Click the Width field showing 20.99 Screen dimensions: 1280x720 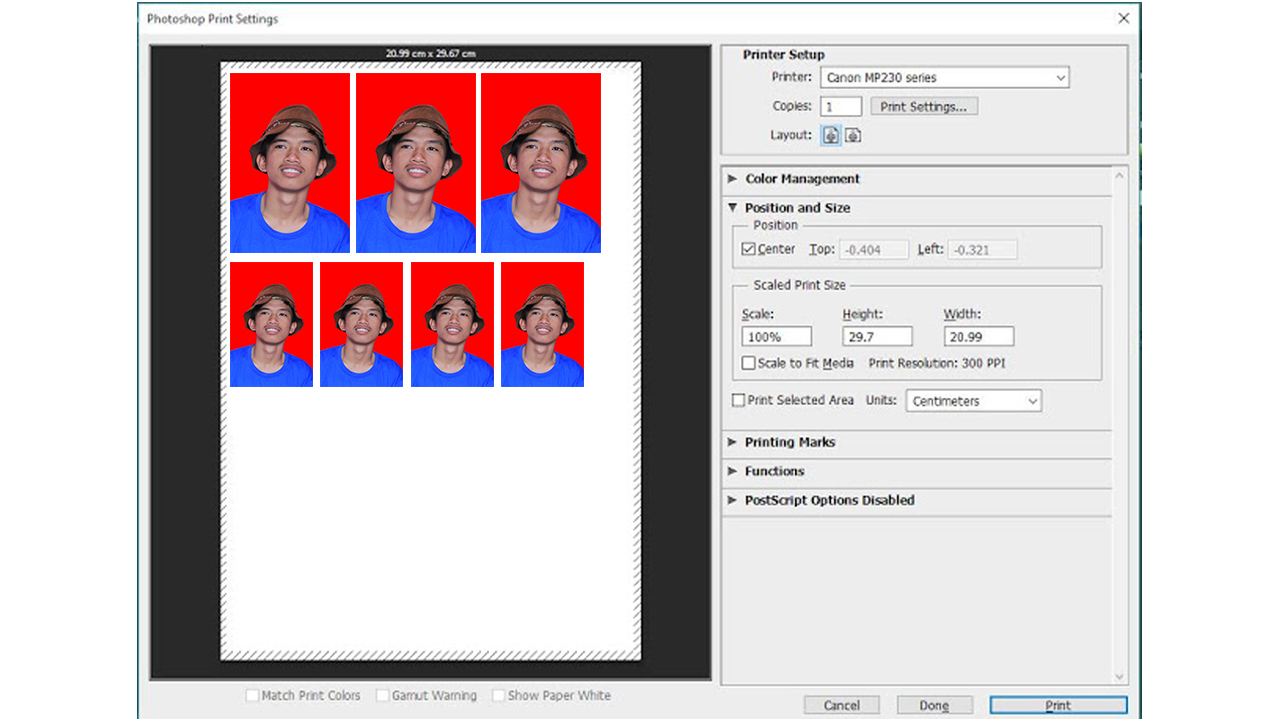tap(979, 337)
